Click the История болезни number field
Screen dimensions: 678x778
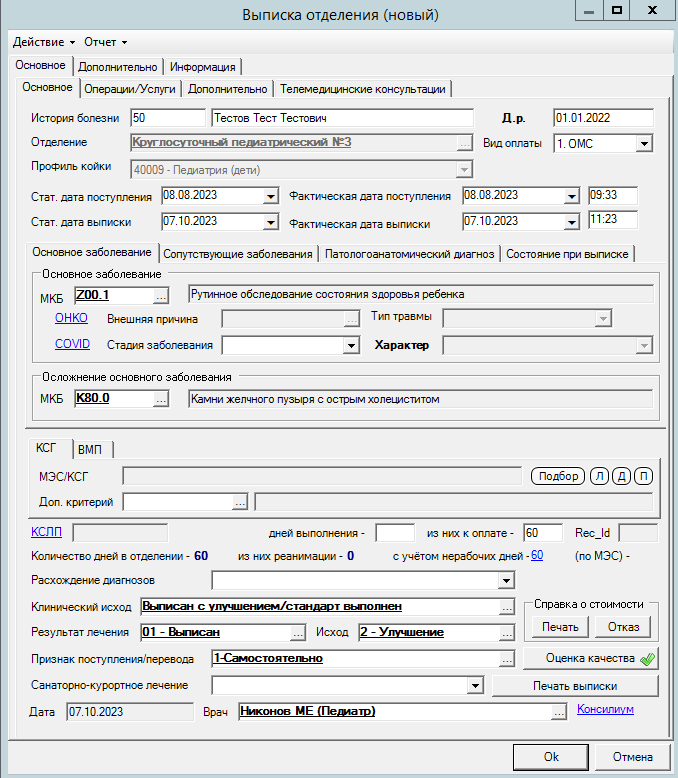coord(168,118)
